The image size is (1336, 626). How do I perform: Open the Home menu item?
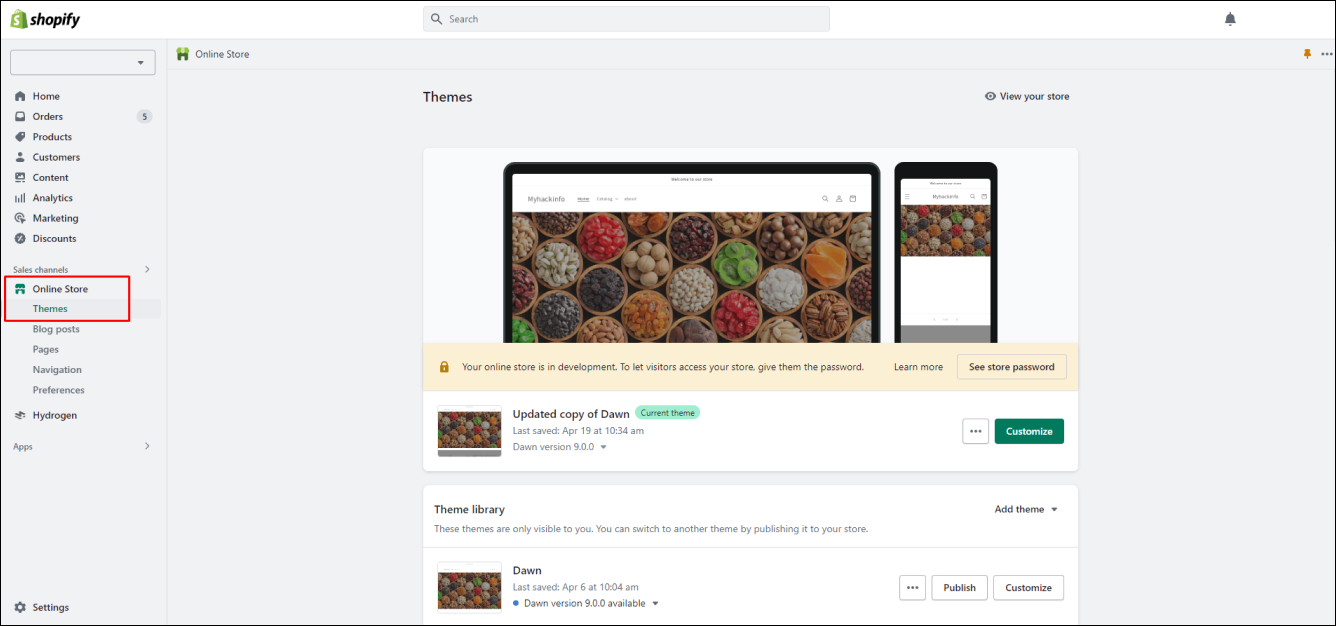46,96
